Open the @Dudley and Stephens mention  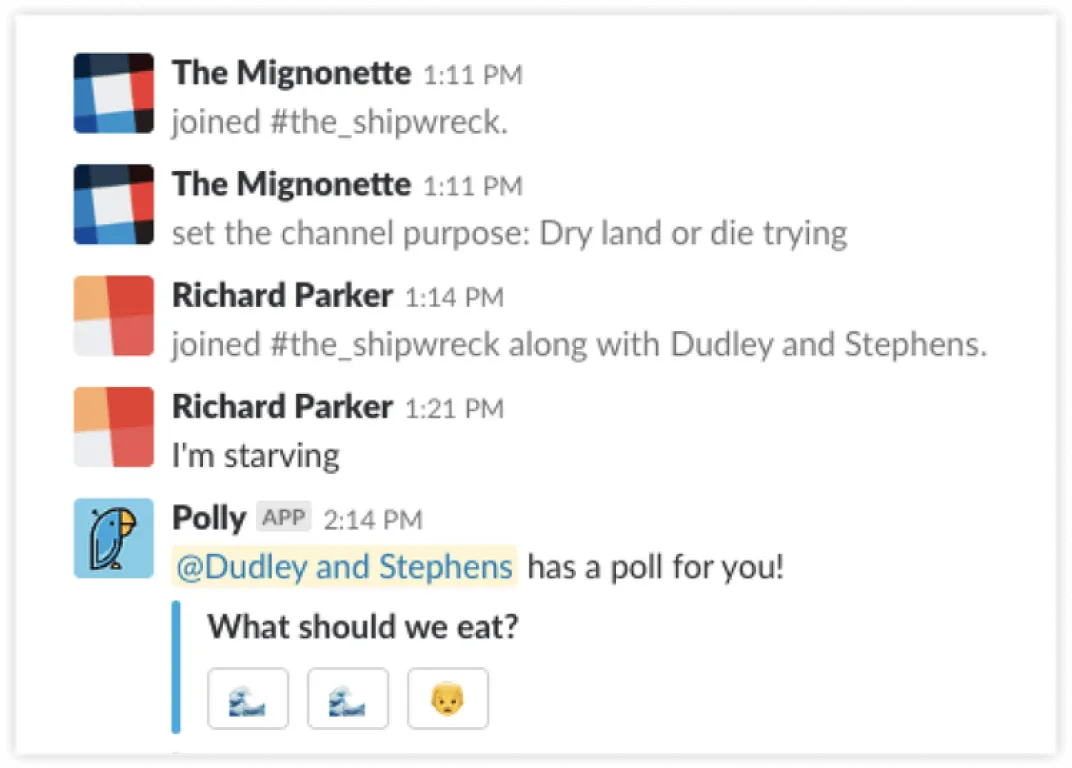pos(342,566)
